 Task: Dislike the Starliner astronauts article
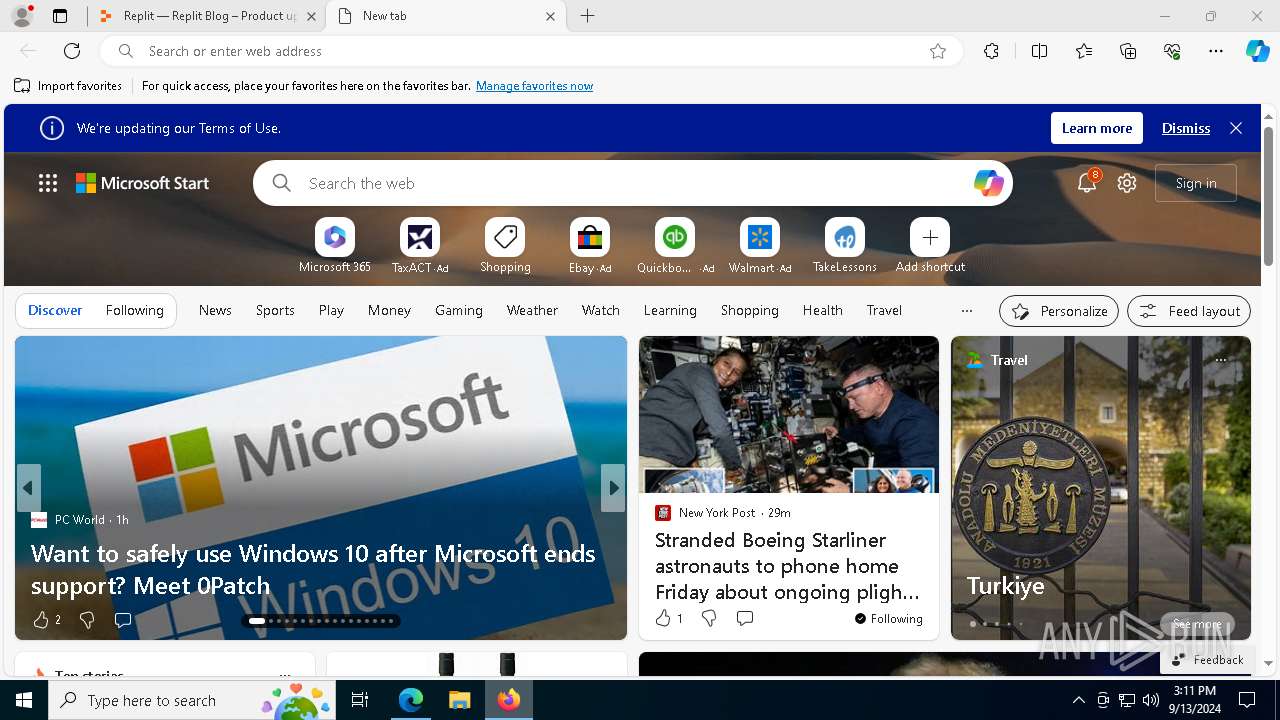(x=709, y=618)
